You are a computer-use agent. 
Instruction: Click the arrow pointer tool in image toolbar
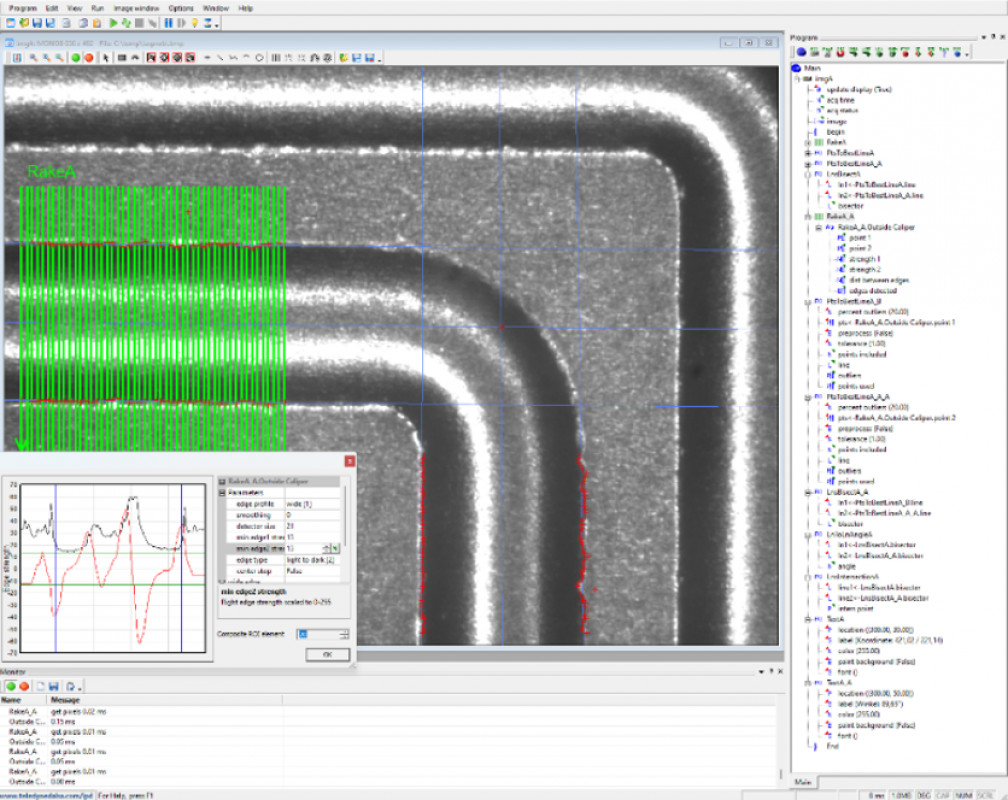pos(105,58)
